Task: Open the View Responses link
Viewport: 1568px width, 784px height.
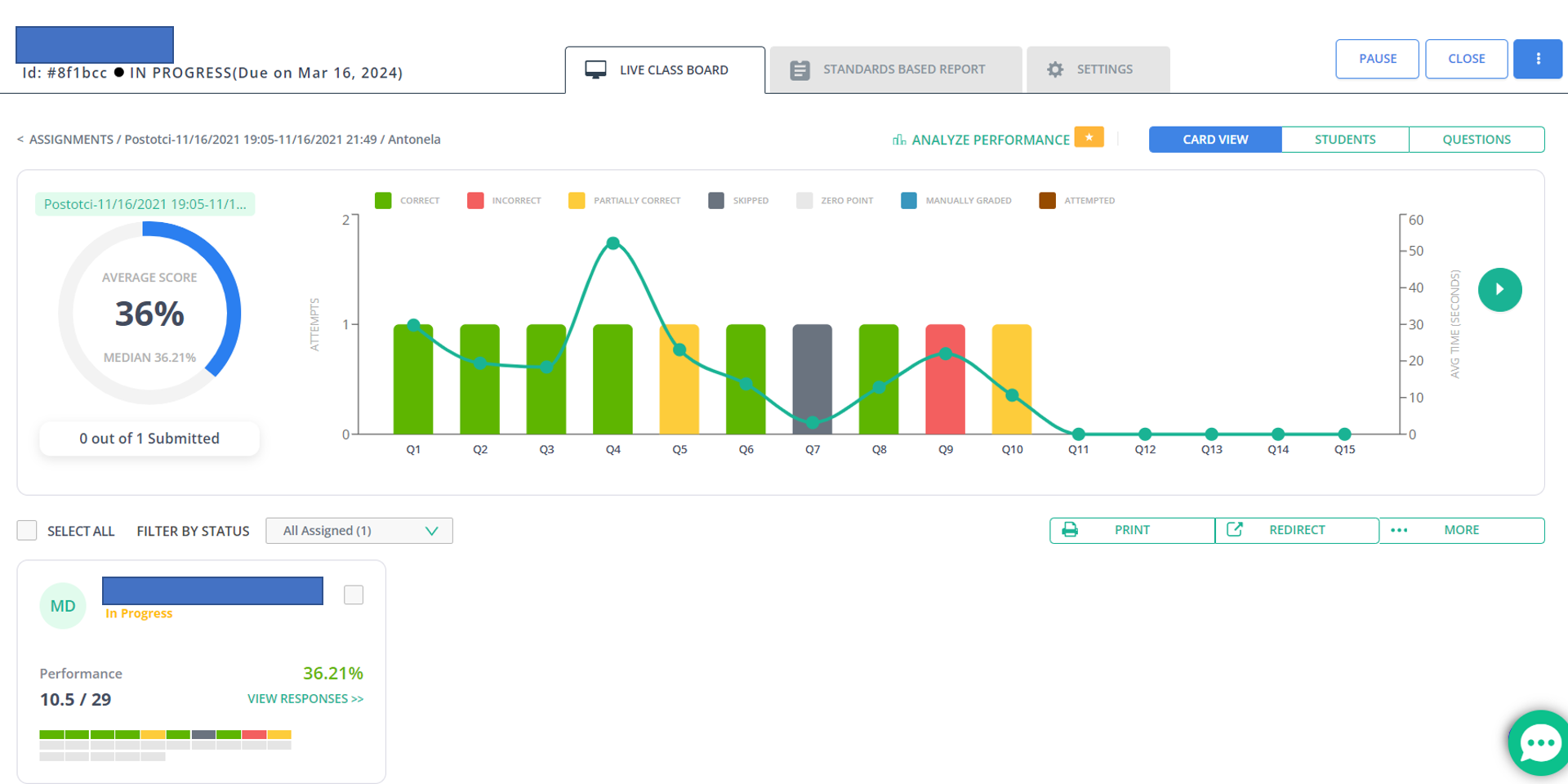Action: click(x=305, y=699)
